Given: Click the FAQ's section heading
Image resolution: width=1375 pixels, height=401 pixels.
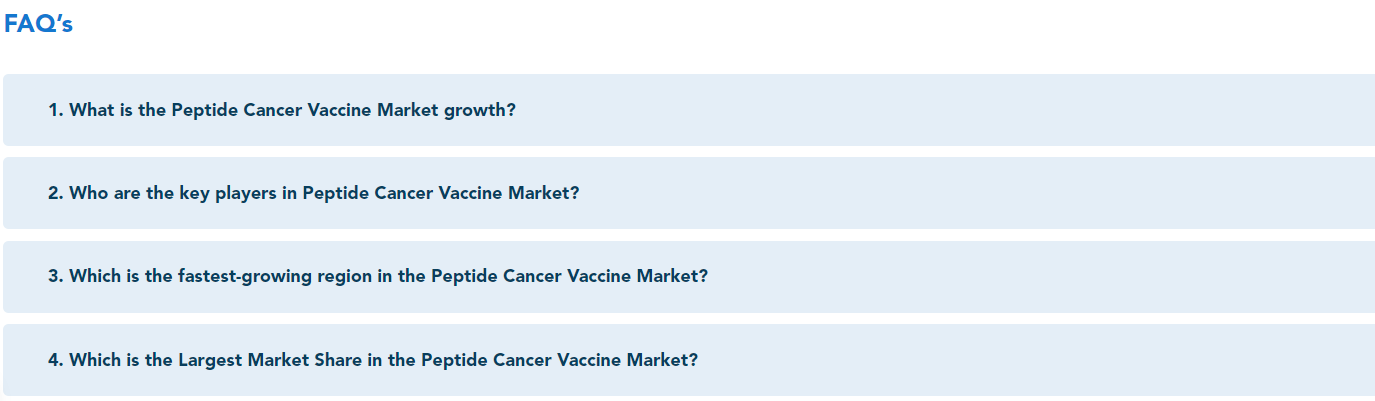Looking at the screenshot, I should pyautogui.click(x=38, y=24).
